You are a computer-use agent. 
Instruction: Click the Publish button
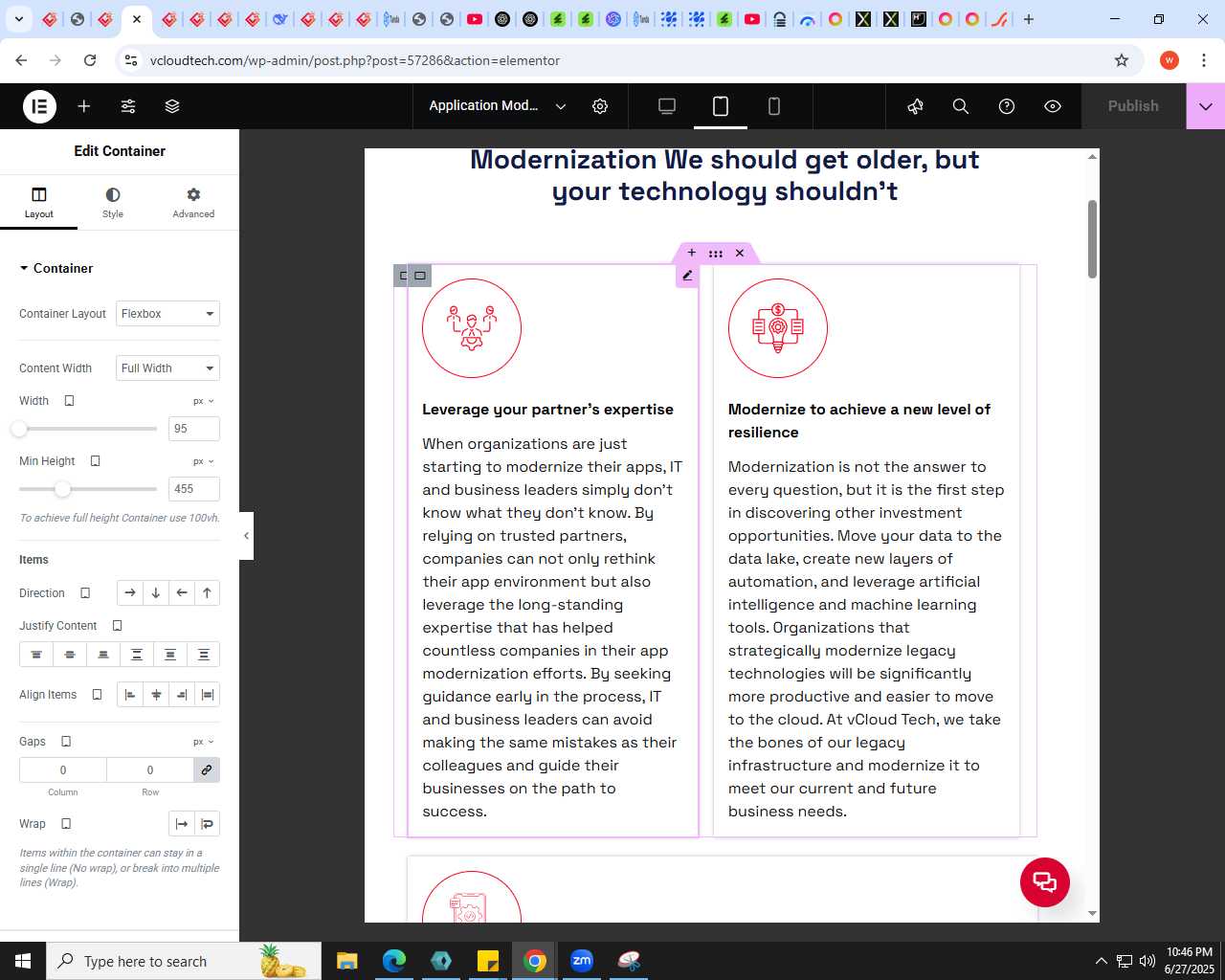(1133, 106)
